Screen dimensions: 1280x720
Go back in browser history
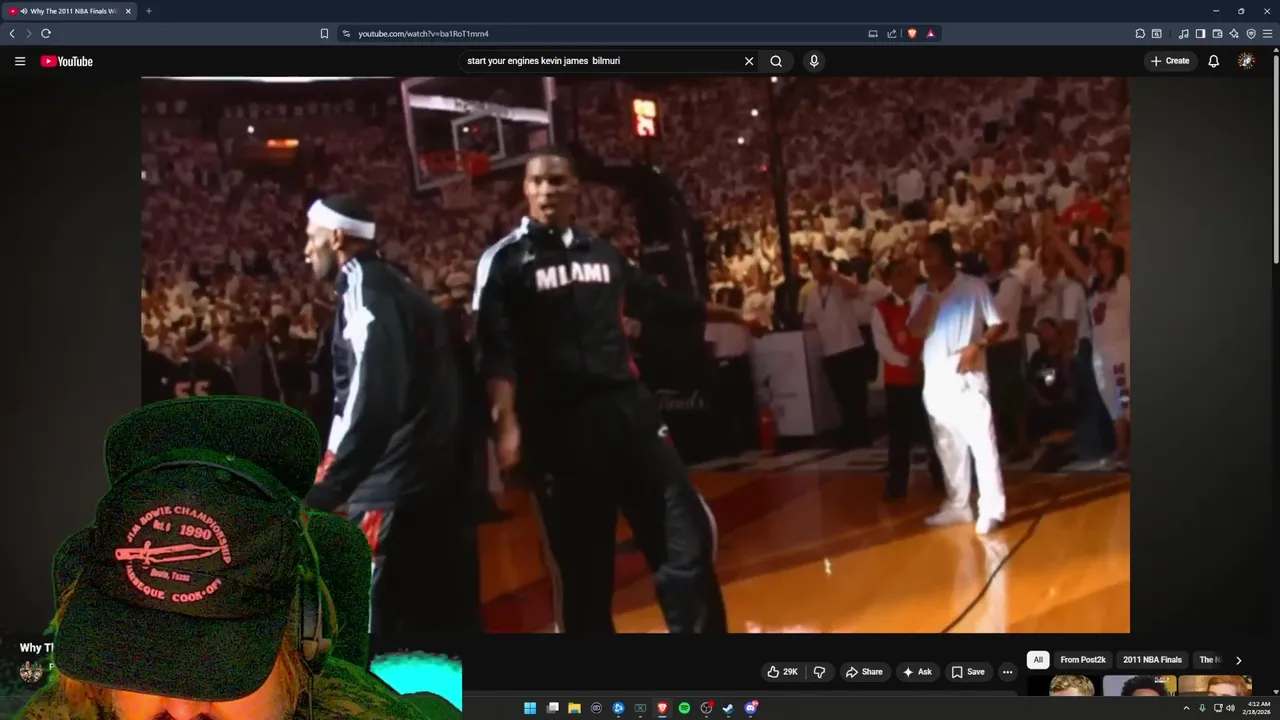pyautogui.click(x=12, y=33)
